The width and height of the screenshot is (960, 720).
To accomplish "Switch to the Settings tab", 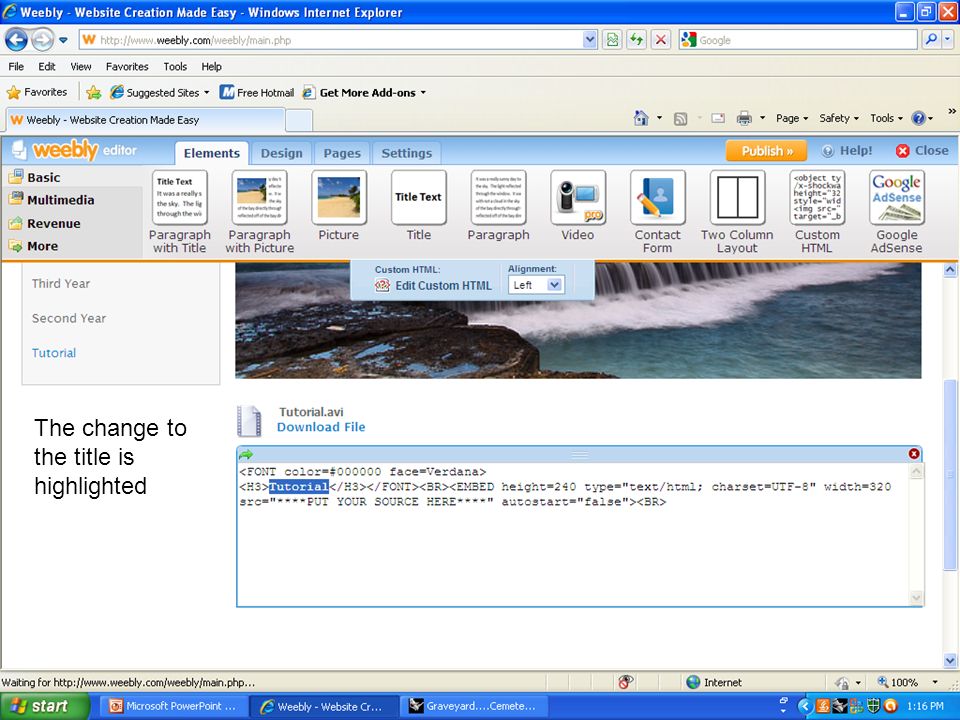I will pos(407,153).
